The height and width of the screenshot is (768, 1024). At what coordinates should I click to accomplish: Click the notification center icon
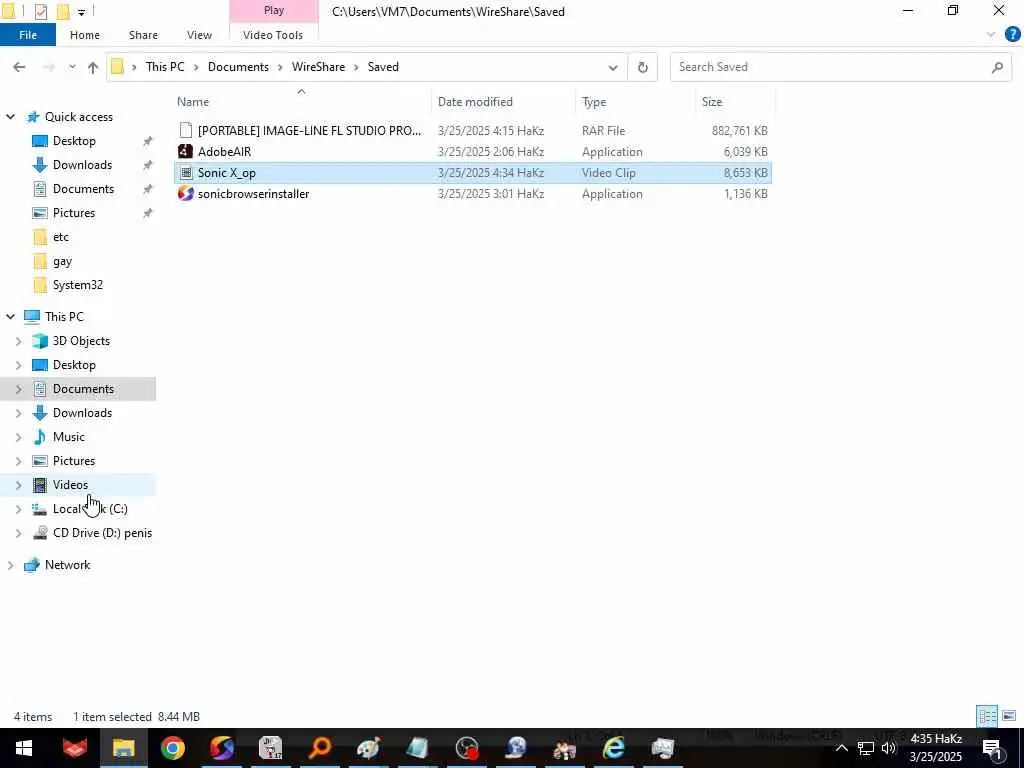(x=992, y=748)
